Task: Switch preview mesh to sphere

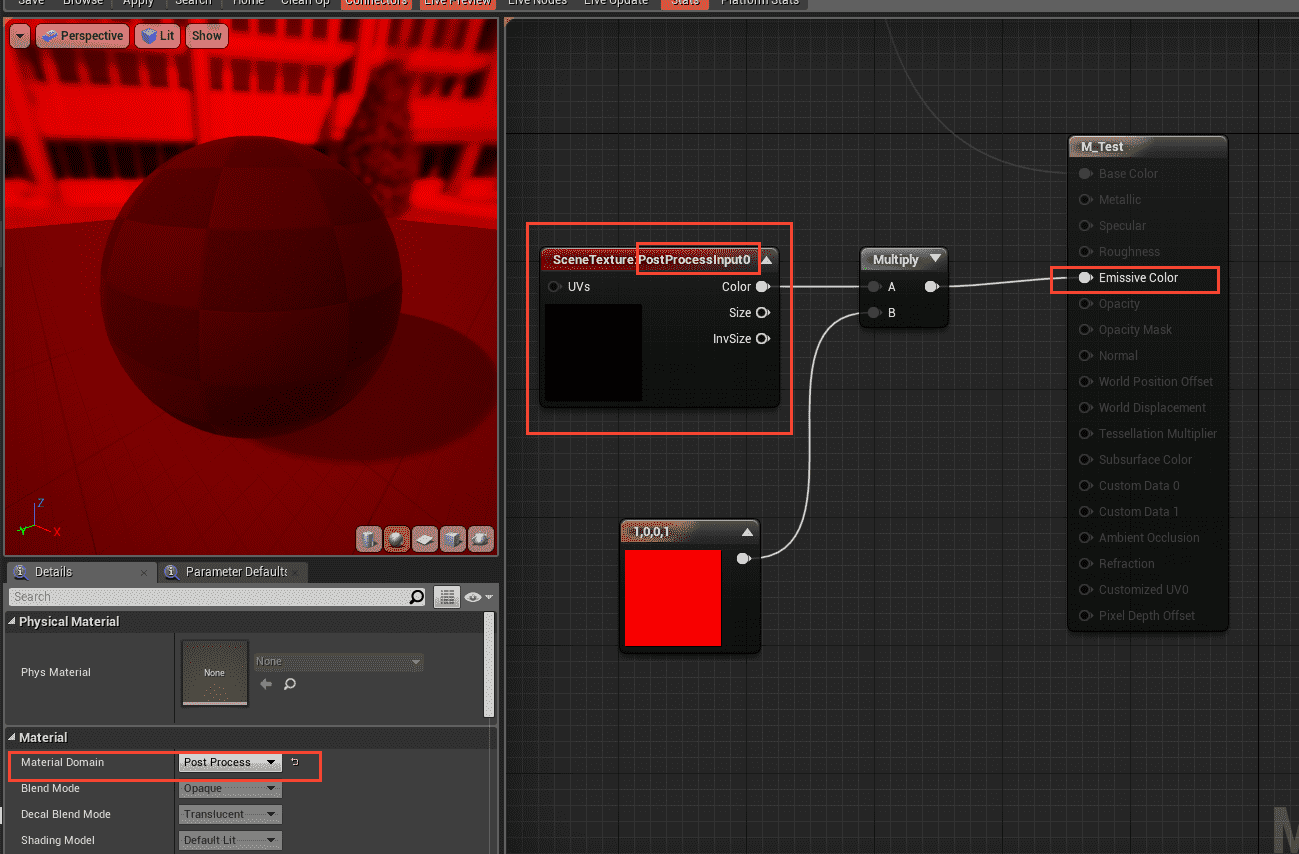Action: point(397,540)
